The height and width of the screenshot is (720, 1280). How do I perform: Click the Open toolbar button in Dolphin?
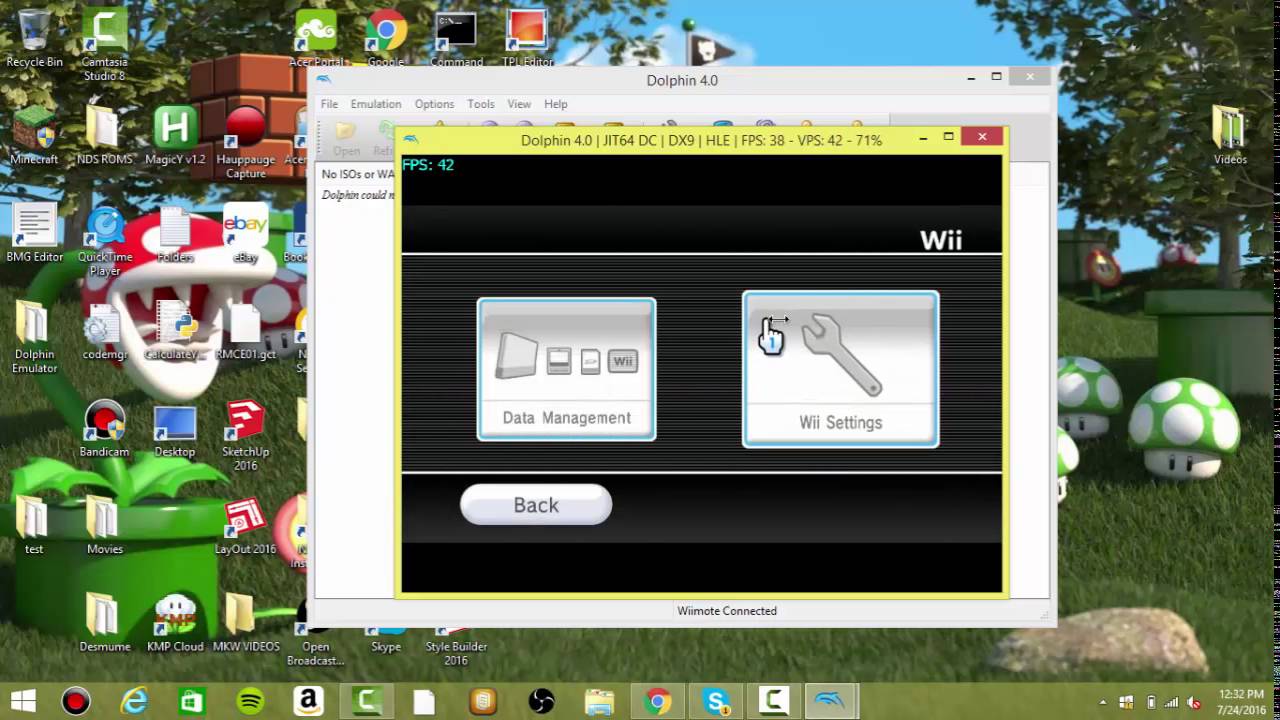346,139
